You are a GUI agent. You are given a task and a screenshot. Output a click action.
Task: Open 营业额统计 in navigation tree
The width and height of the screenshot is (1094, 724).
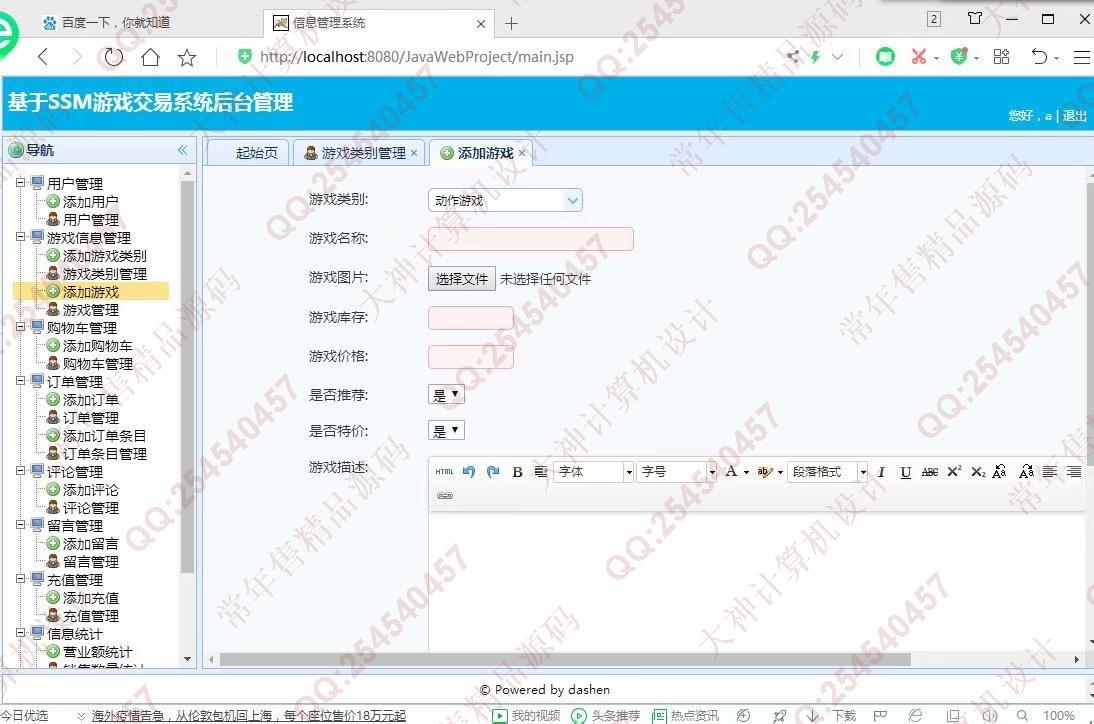point(98,652)
